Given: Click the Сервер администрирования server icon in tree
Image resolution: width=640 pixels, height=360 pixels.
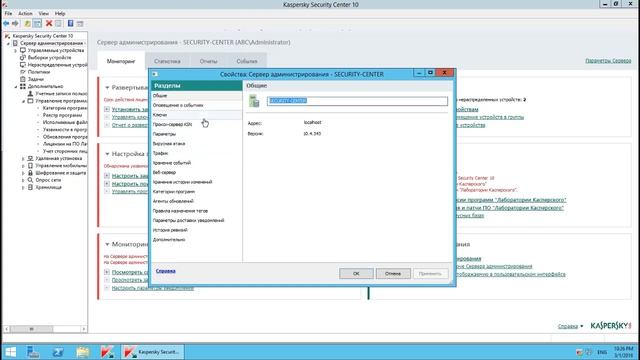Looking at the screenshot, I should coord(15,43).
